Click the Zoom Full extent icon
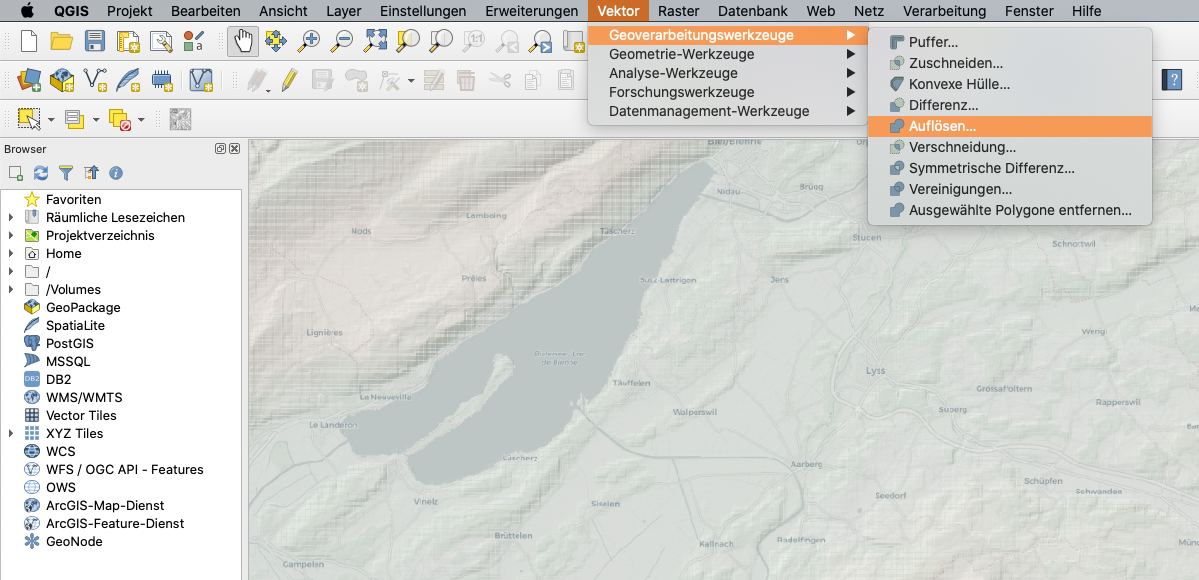The height and width of the screenshot is (580, 1199). 375,42
